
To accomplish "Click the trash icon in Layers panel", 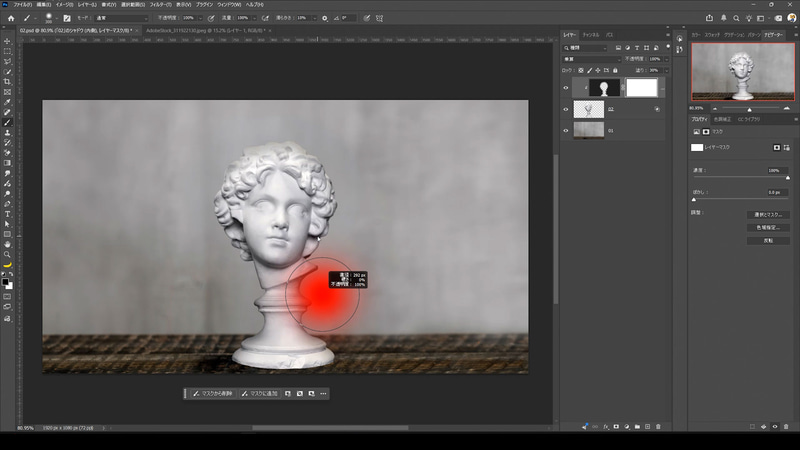I will (658, 427).
